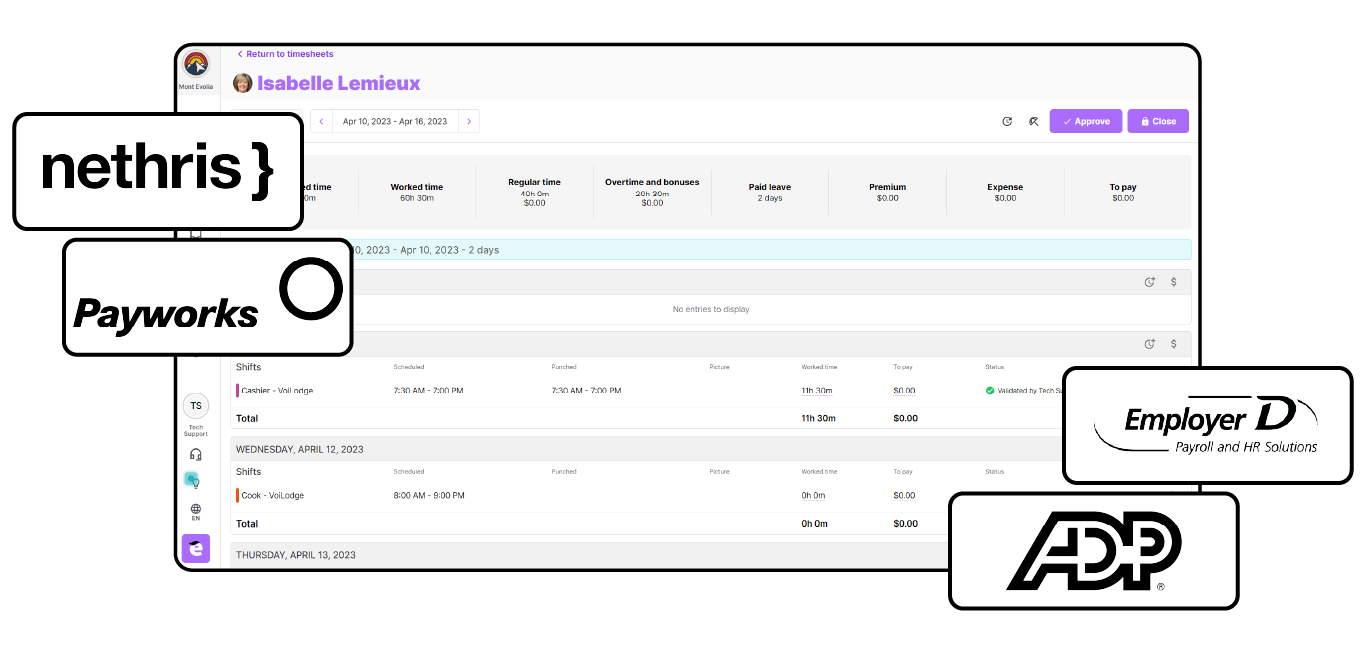The height and width of the screenshot is (656, 1366).
Task: Open the Apr 10 - Apr 16 date range picker
Action: pyautogui.click(x=395, y=121)
